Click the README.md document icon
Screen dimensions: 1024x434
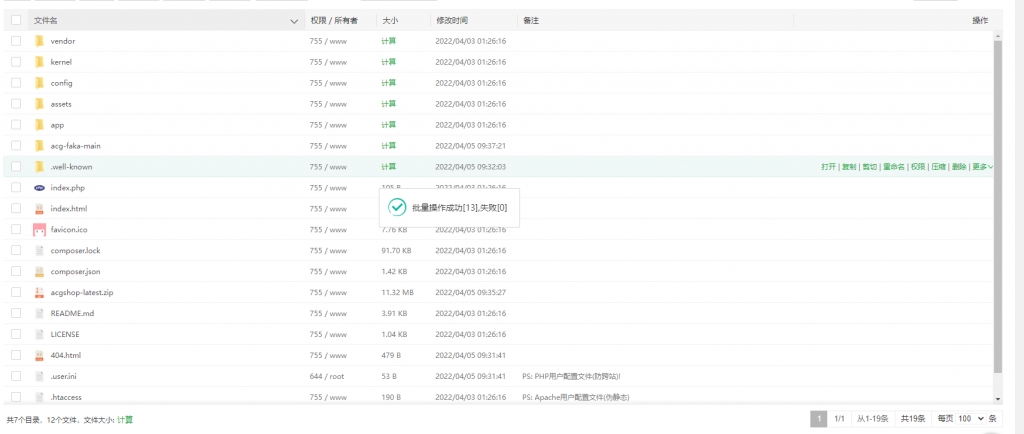point(39,313)
